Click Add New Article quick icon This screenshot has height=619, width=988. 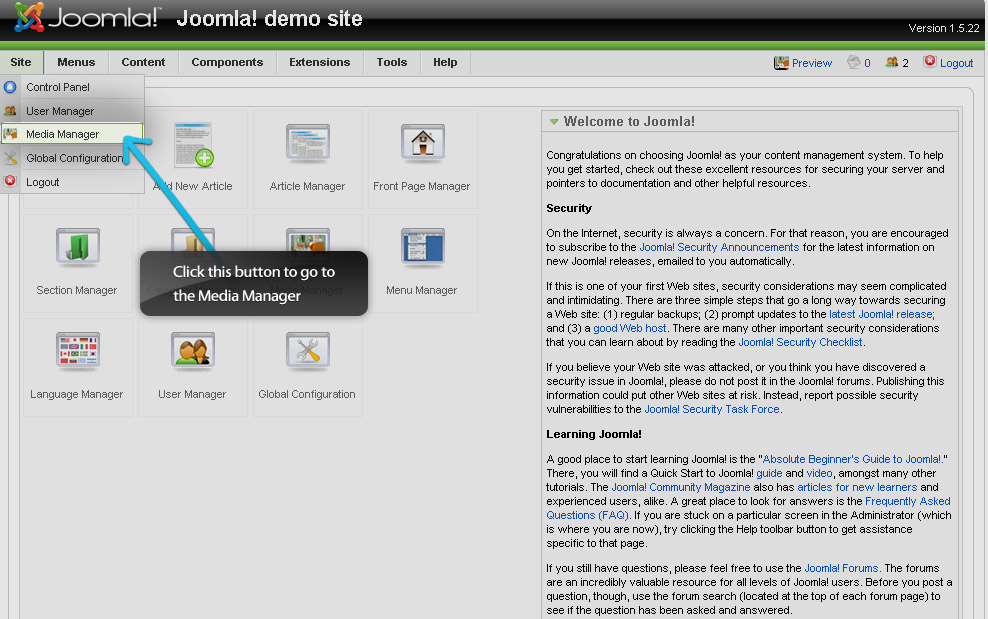pyautogui.click(x=193, y=159)
